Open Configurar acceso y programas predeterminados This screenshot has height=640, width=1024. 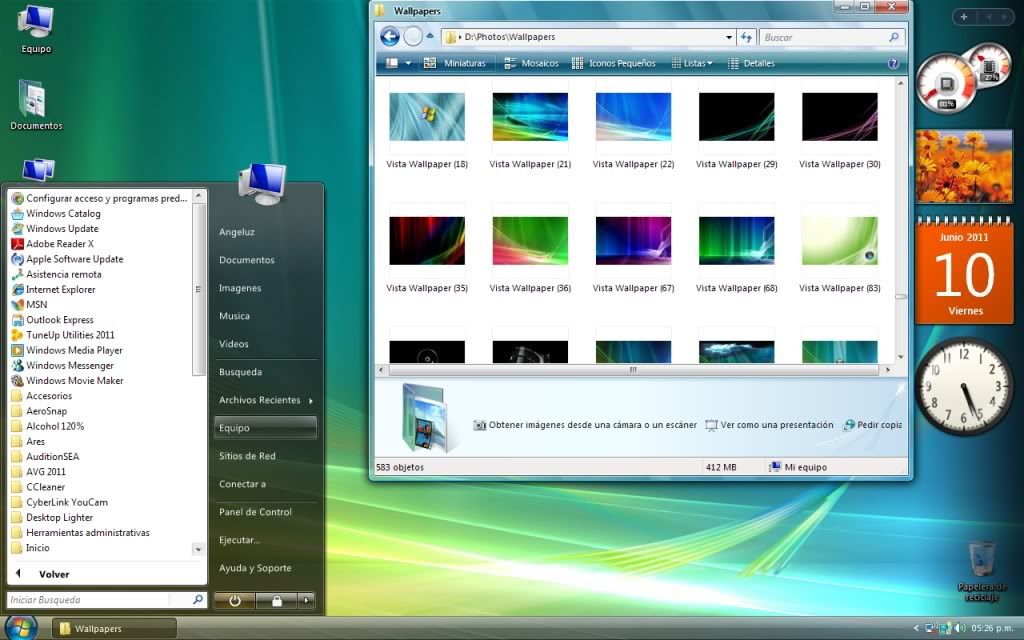[99, 198]
